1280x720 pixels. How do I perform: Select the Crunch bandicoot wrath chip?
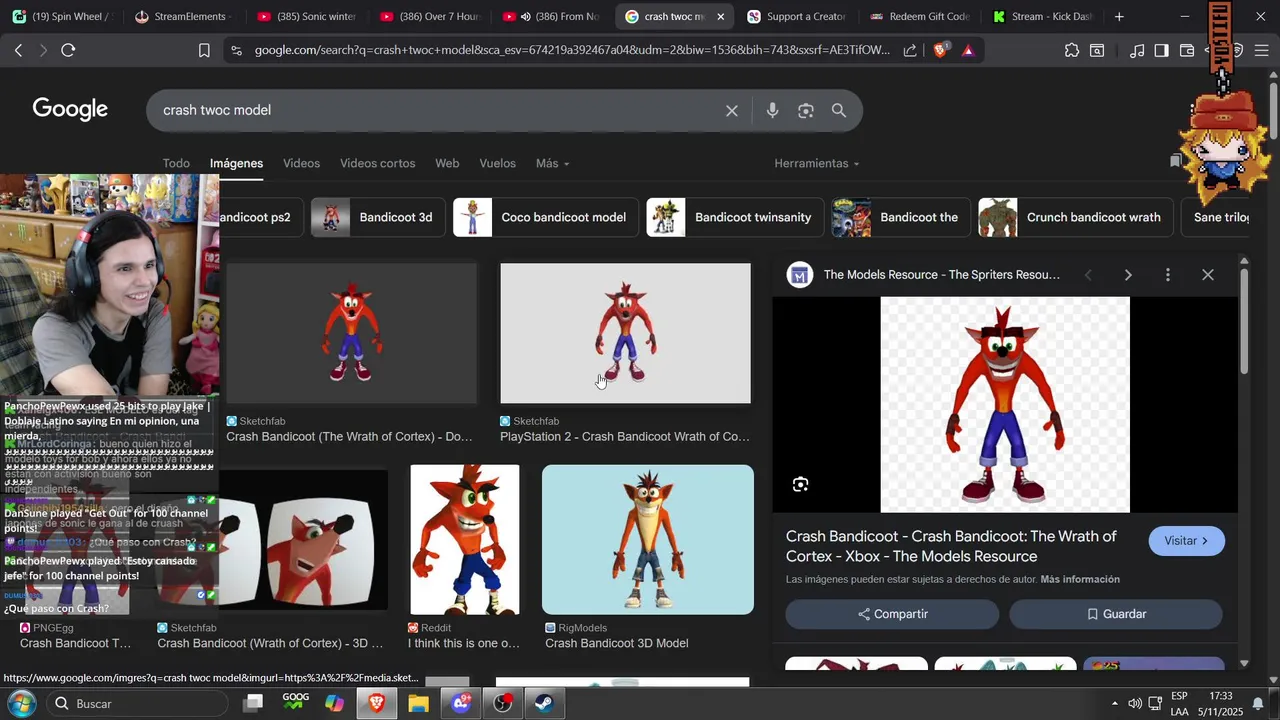pos(1076,217)
